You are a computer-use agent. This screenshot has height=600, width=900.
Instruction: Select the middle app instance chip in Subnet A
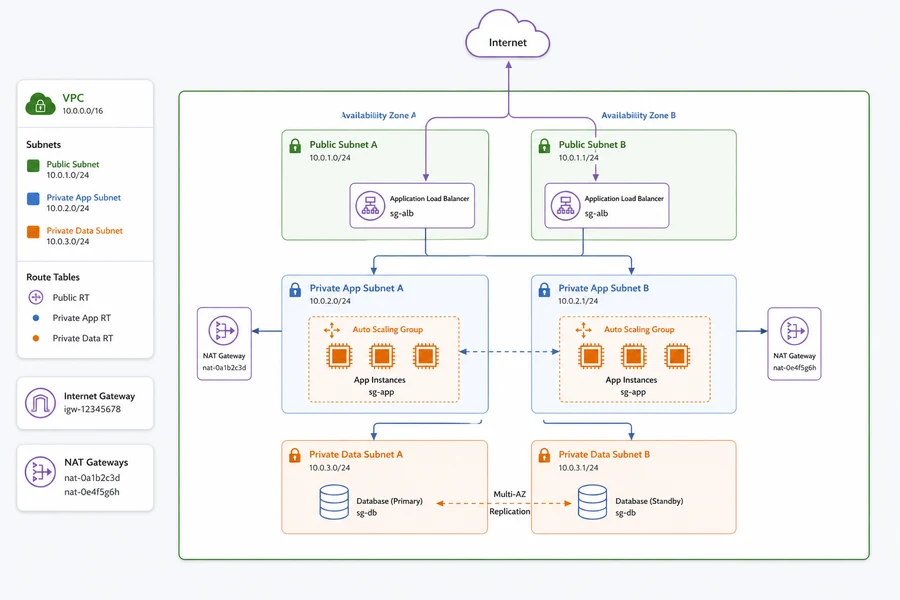tap(382, 356)
